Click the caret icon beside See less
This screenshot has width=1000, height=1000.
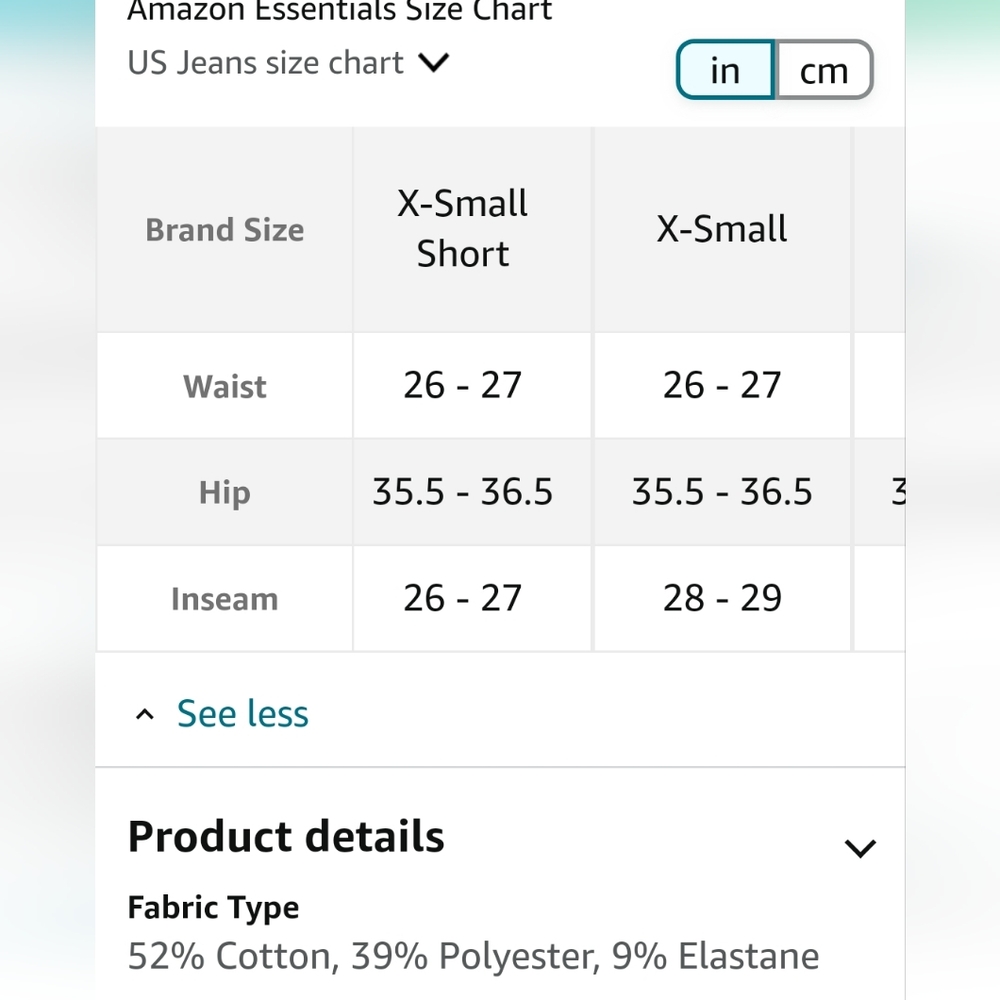145,714
